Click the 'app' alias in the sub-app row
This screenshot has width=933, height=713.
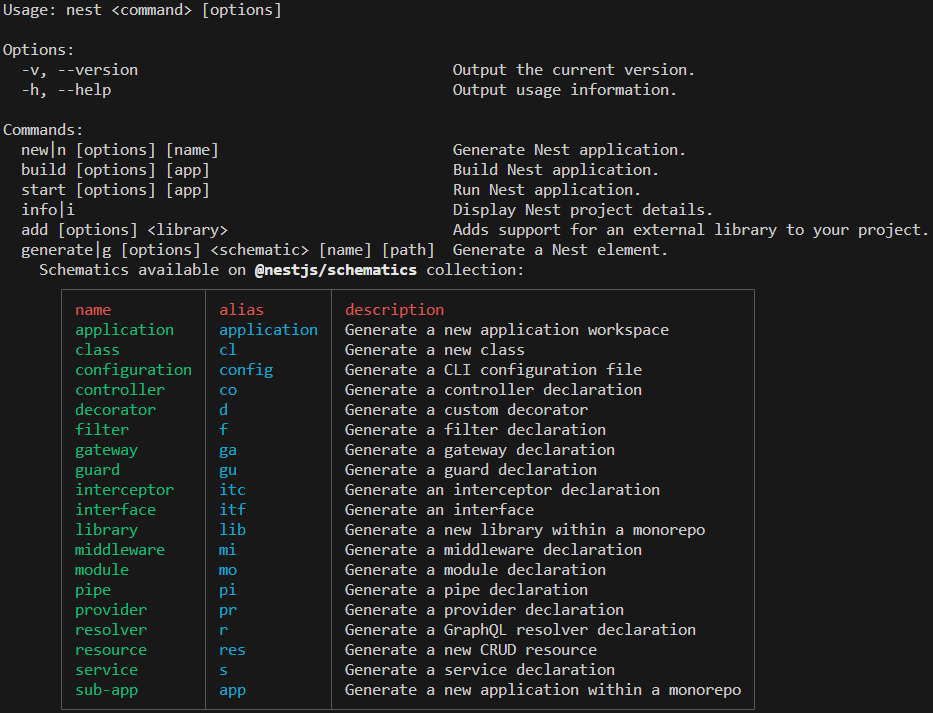click(232, 690)
